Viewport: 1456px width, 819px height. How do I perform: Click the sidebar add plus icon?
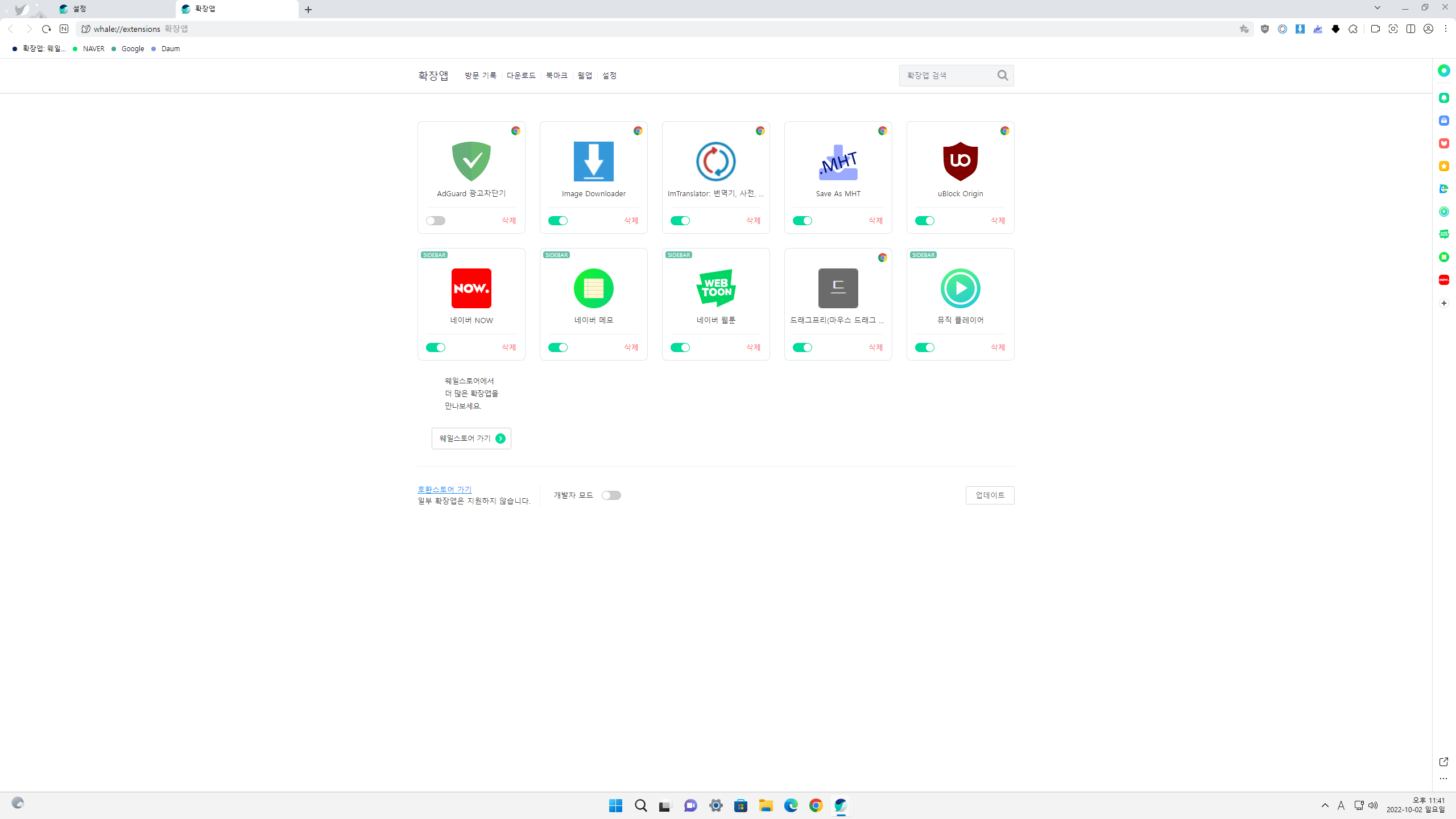coord(1443,303)
